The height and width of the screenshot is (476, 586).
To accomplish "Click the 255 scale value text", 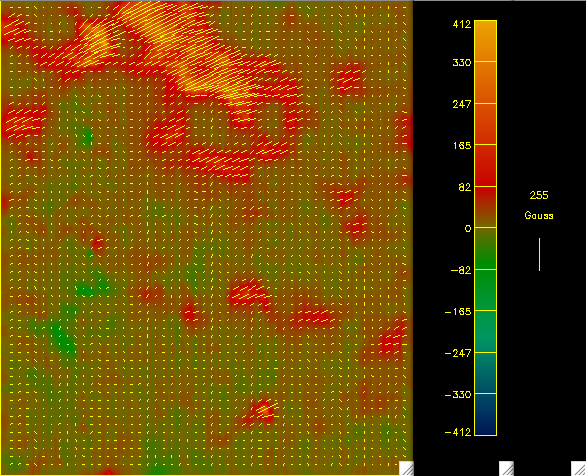I will 539,195.
